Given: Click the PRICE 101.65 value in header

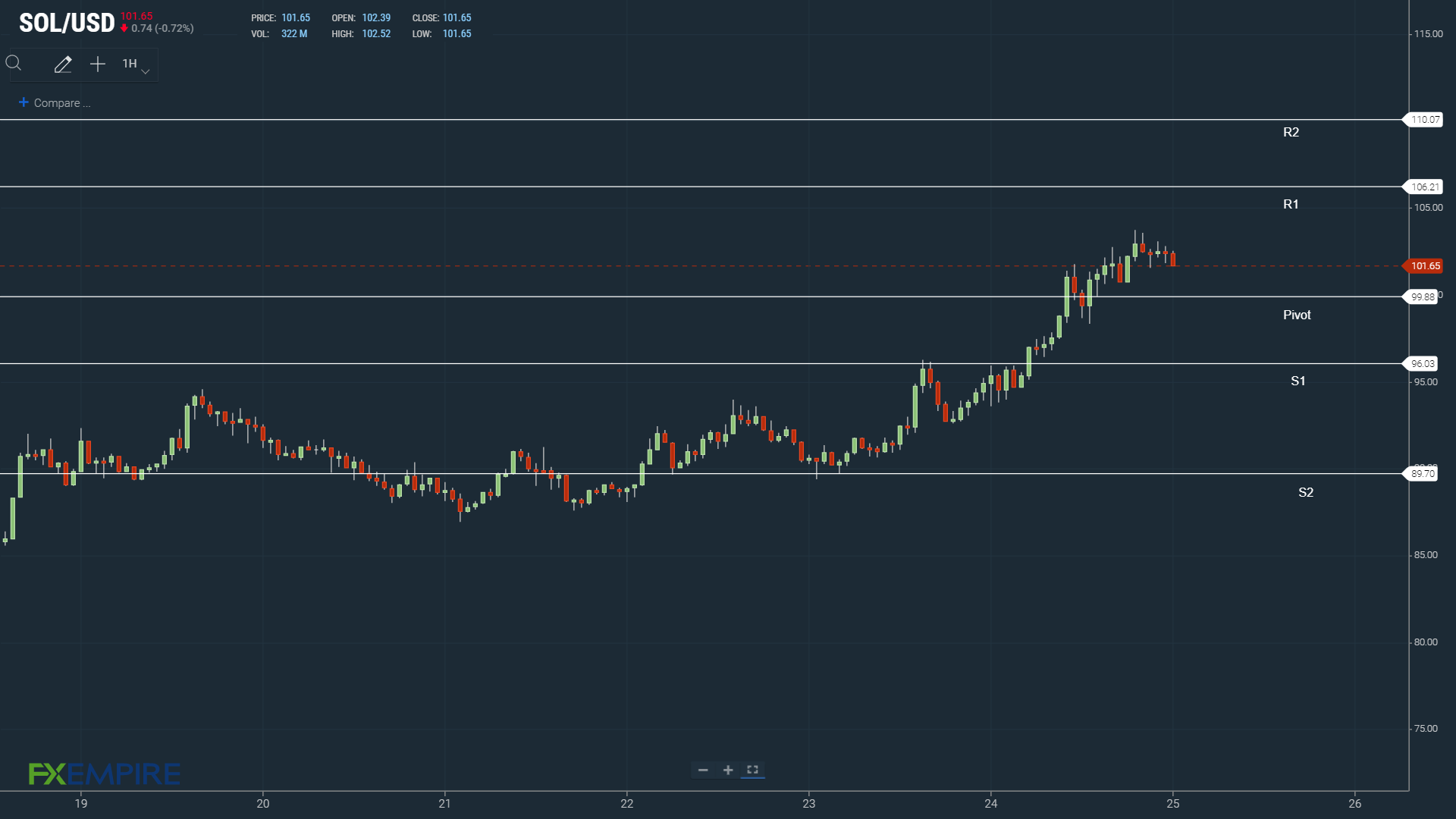Looking at the screenshot, I should [296, 18].
